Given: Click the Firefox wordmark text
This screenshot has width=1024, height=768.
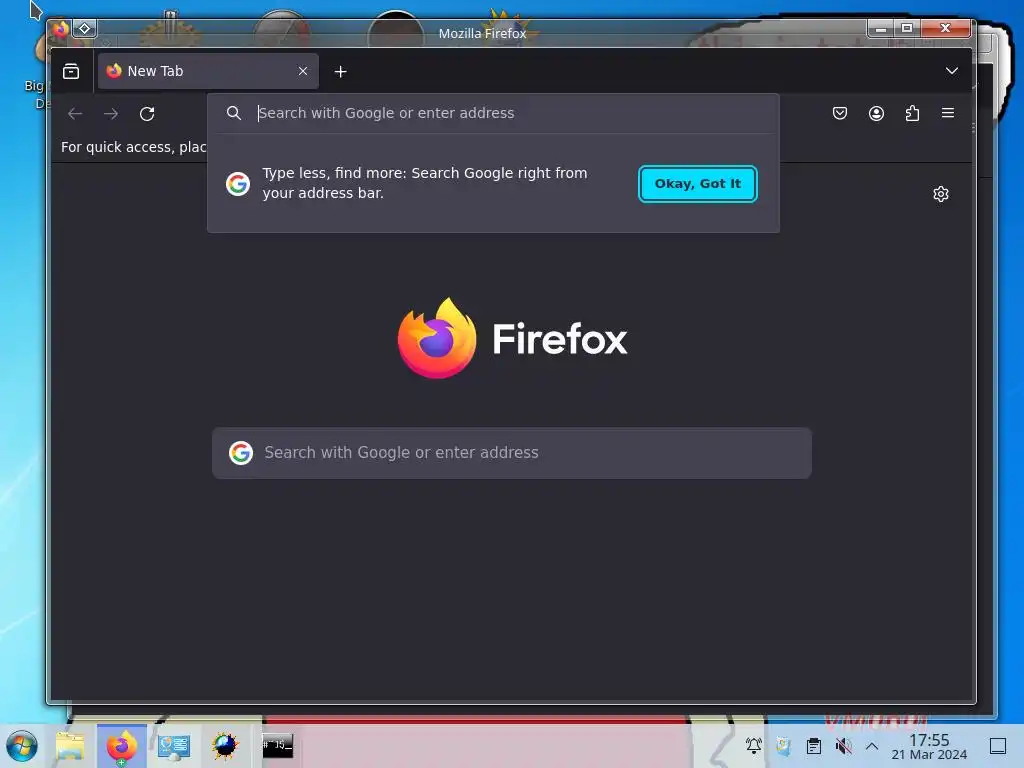Looking at the screenshot, I should pos(560,339).
